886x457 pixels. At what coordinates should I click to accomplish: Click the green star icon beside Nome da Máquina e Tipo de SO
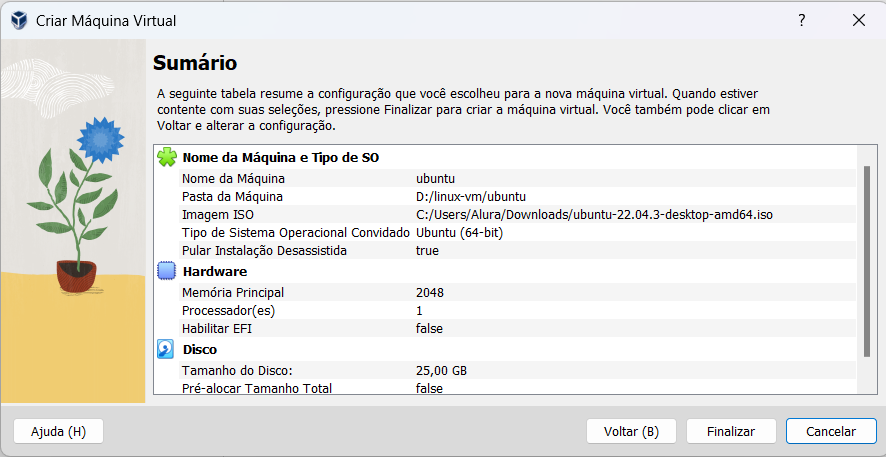point(167,157)
